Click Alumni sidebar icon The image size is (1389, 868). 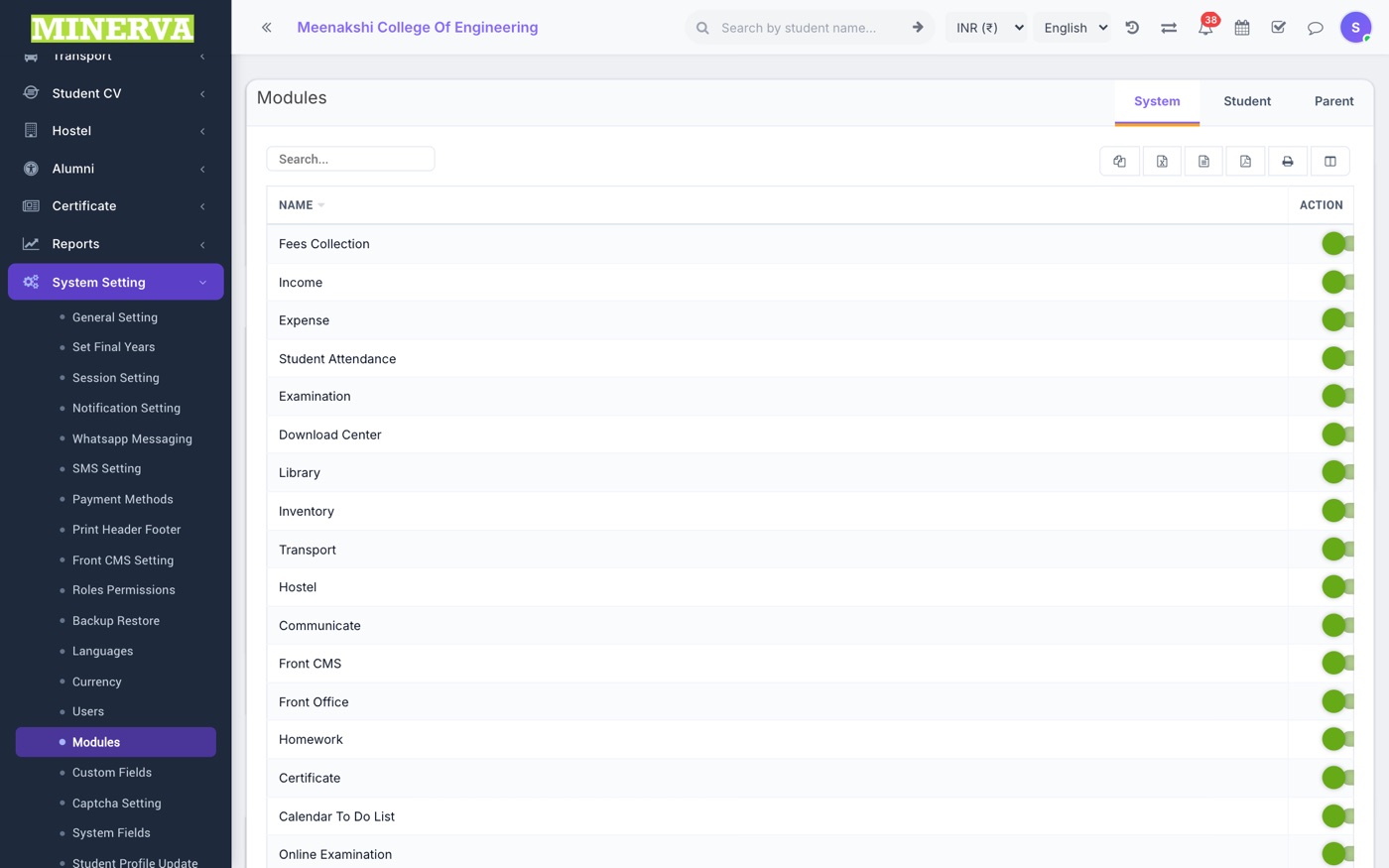click(x=31, y=169)
